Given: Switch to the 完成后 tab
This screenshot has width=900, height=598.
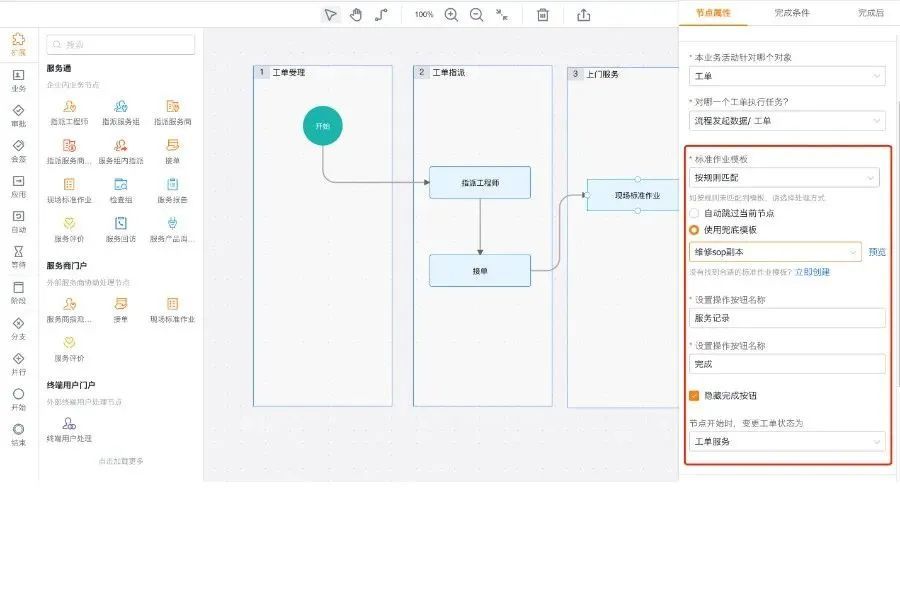Looking at the screenshot, I should tap(871, 13).
